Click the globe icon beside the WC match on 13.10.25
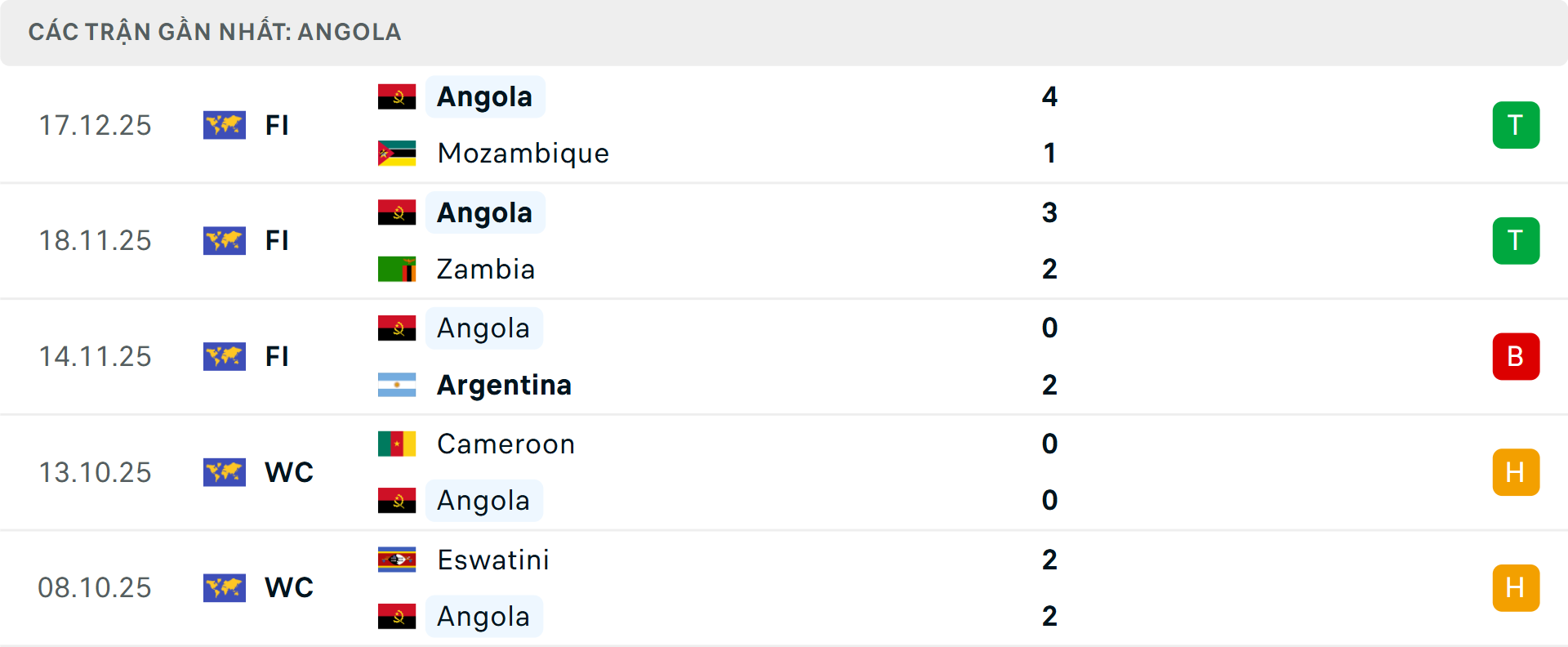1568x647 pixels. click(225, 472)
